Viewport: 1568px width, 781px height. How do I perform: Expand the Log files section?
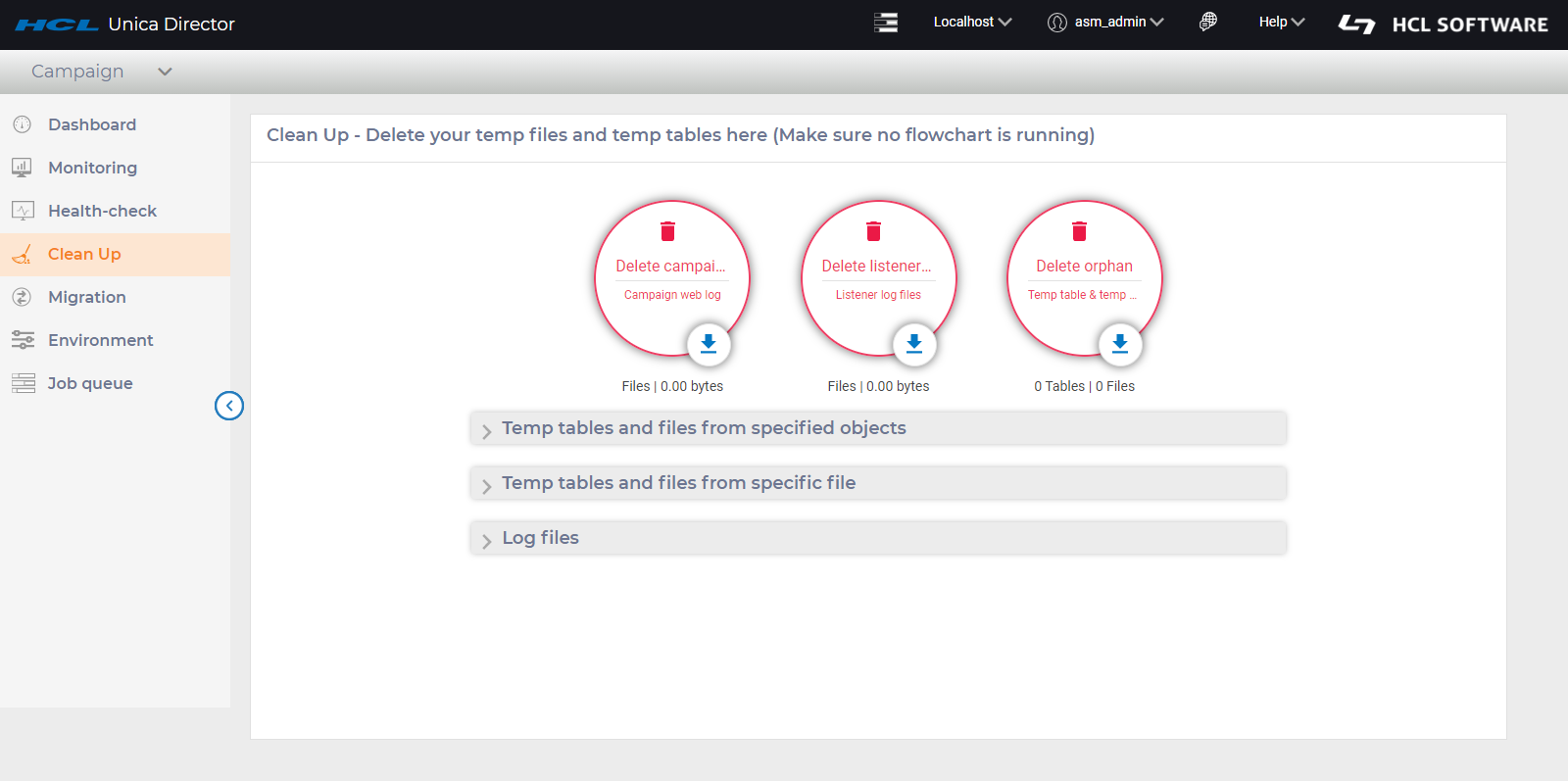coord(540,538)
